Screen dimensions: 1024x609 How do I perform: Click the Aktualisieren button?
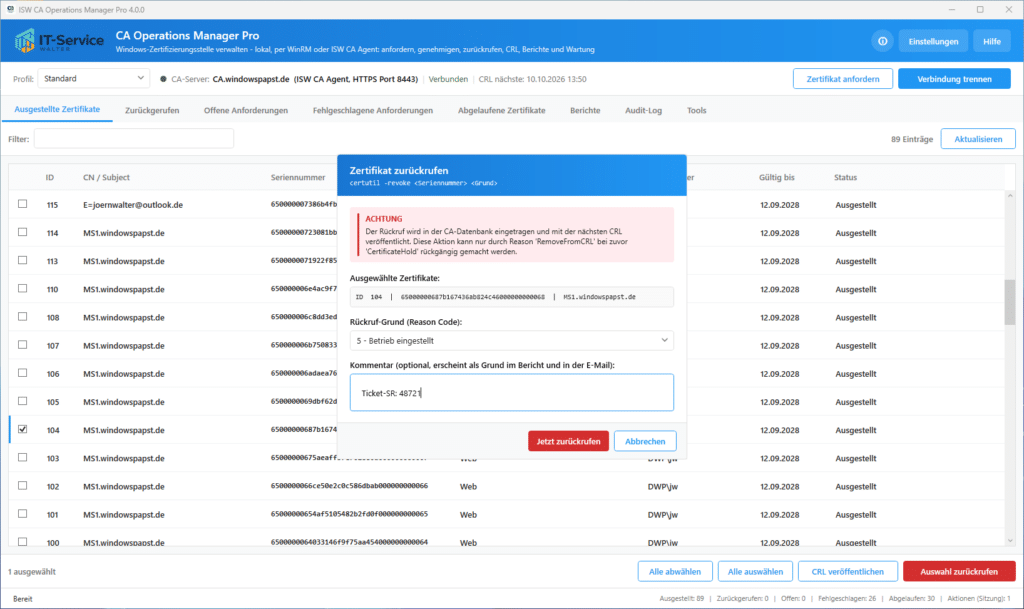[x=978, y=139]
